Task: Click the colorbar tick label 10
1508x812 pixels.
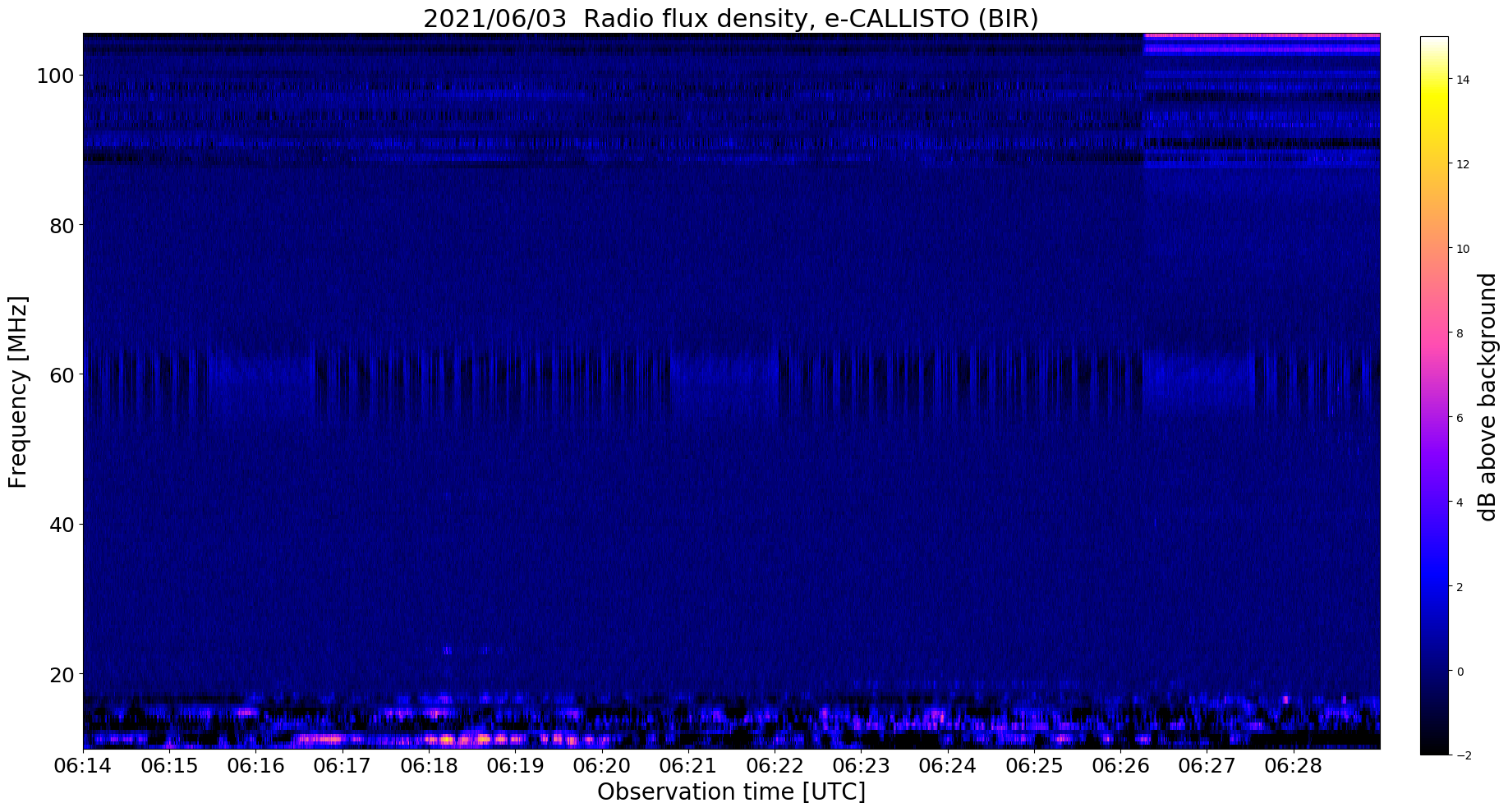Action: pos(1463,249)
